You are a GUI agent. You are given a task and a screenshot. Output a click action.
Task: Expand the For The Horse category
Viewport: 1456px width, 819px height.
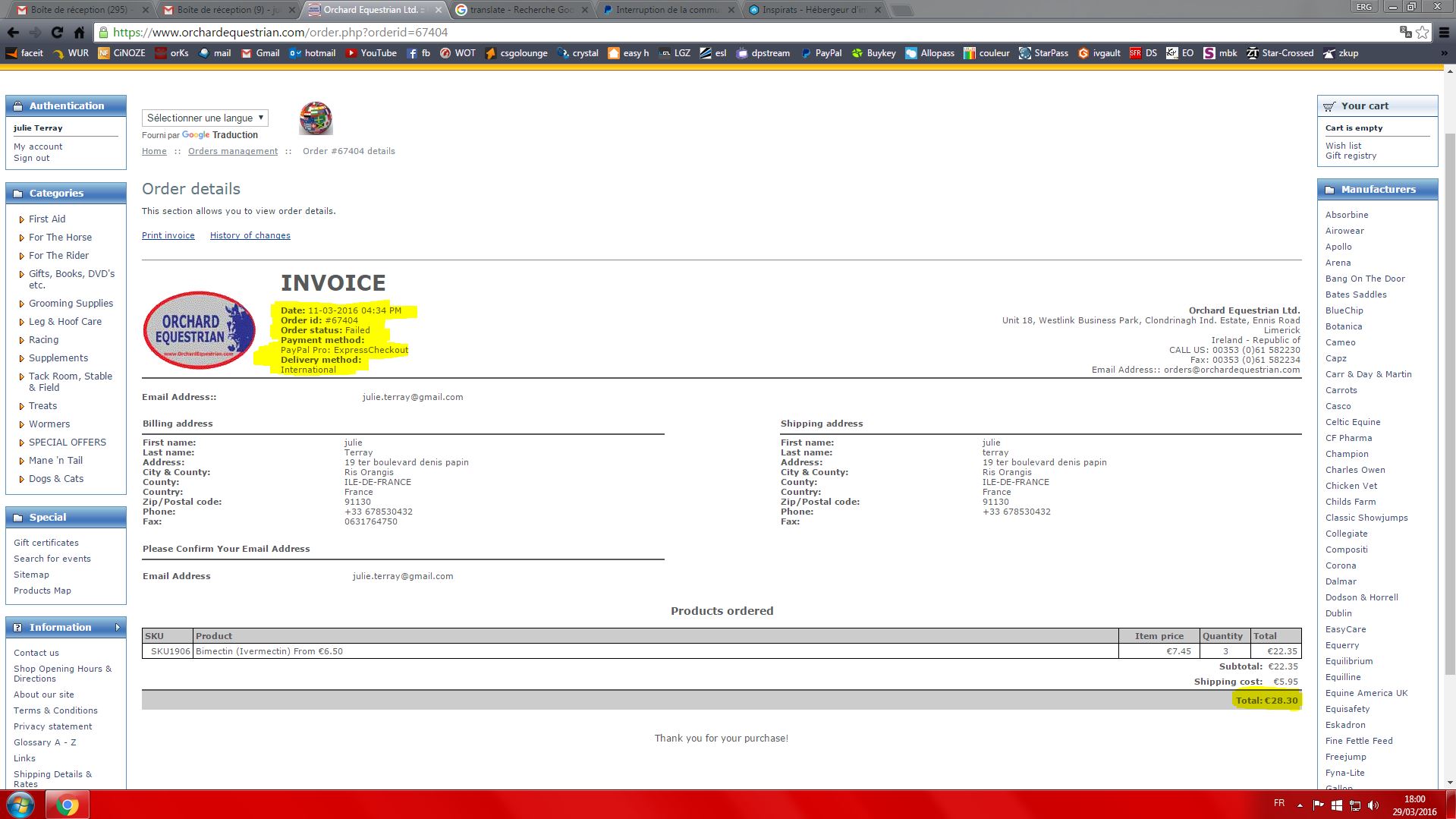point(22,238)
